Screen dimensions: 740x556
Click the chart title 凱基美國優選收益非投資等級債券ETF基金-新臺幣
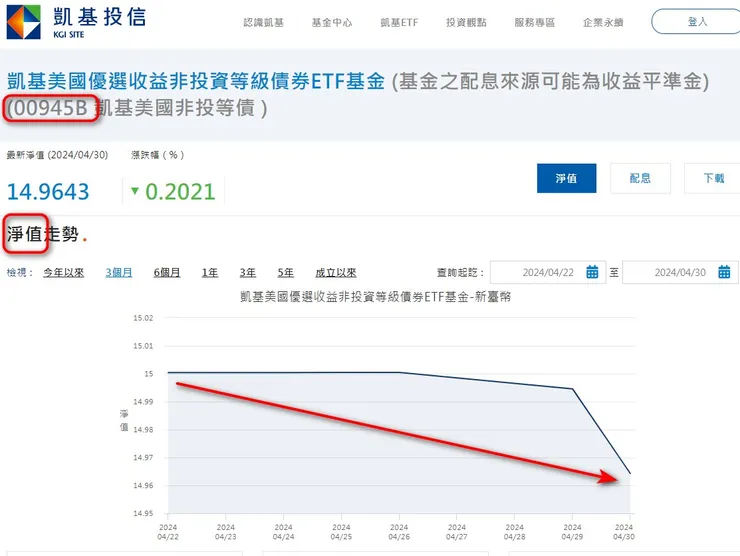375,297
